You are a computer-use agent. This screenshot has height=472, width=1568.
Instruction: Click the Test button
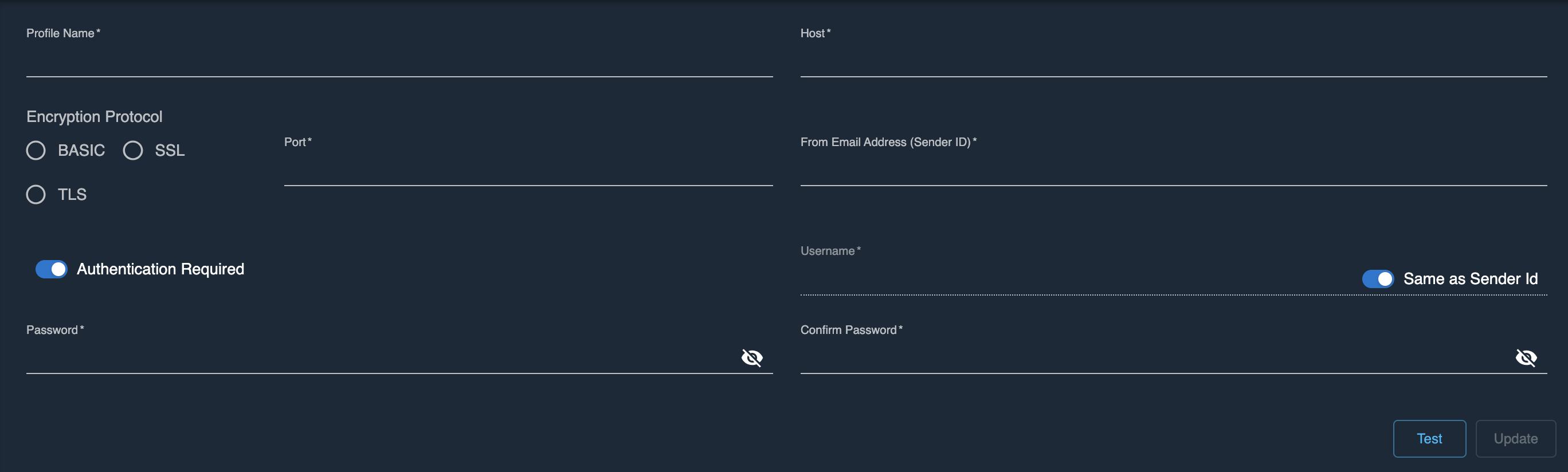(x=1429, y=439)
